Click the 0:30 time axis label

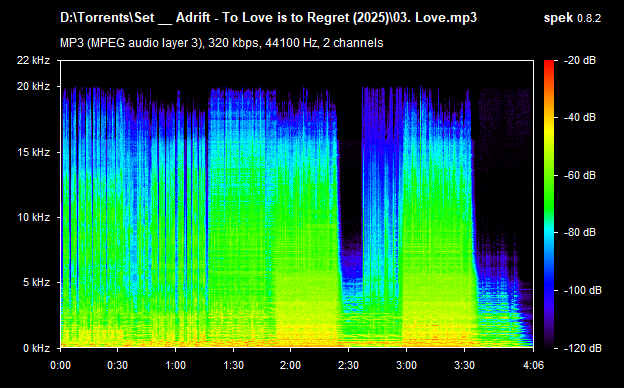(x=117, y=365)
